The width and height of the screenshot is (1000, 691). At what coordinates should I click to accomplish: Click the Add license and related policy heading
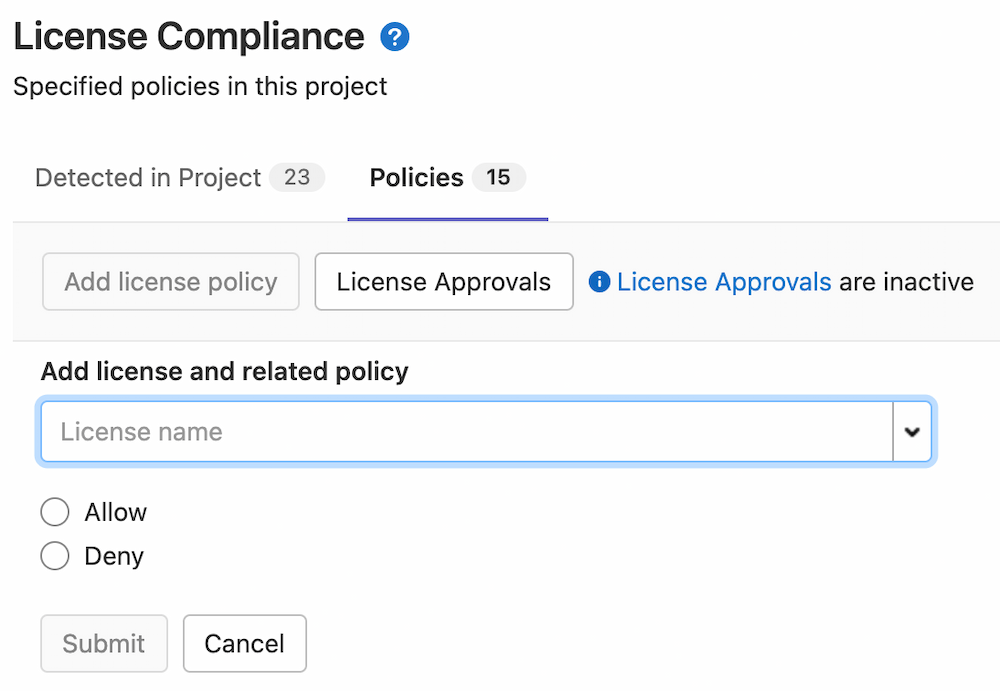[224, 370]
